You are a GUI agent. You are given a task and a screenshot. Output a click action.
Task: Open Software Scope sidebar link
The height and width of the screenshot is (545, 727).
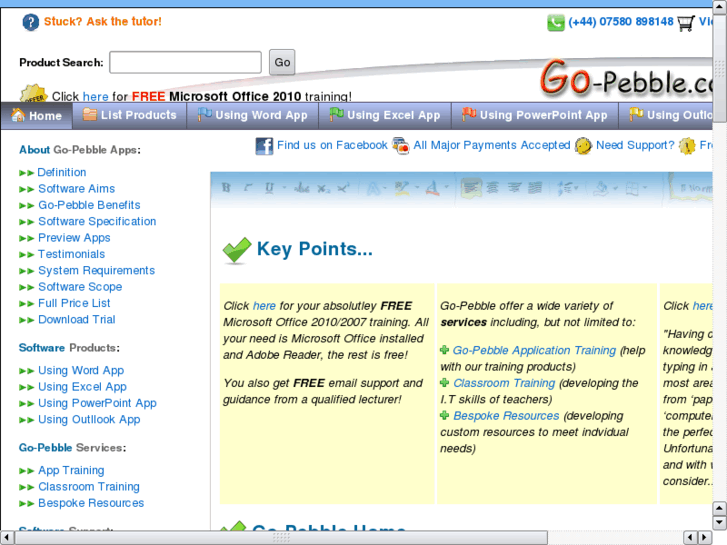tap(80, 287)
